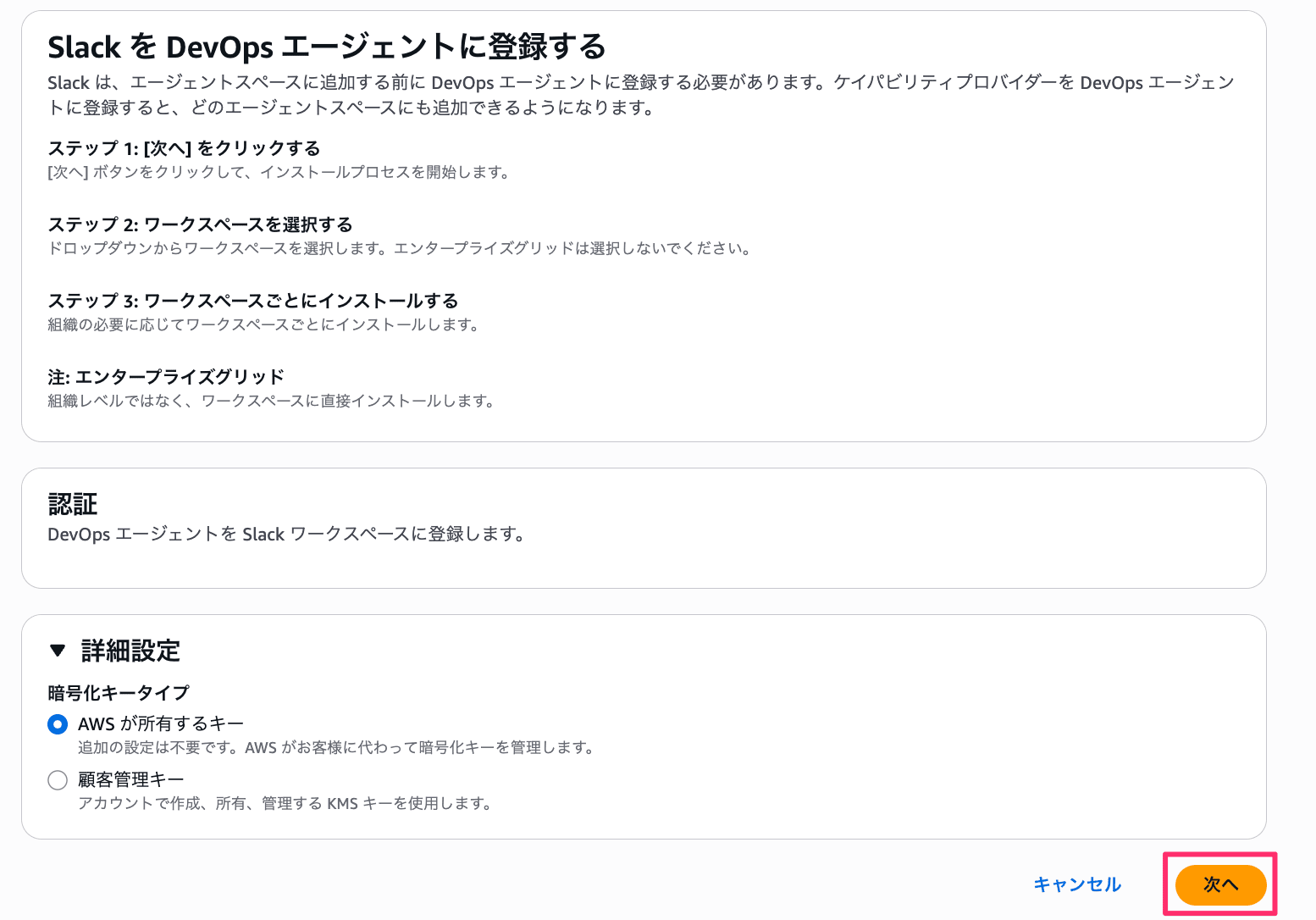The height and width of the screenshot is (920, 1316).
Task: Click the text "DevOps エージェントを Slack ワークスペースに登録します。"
Action: (x=288, y=535)
